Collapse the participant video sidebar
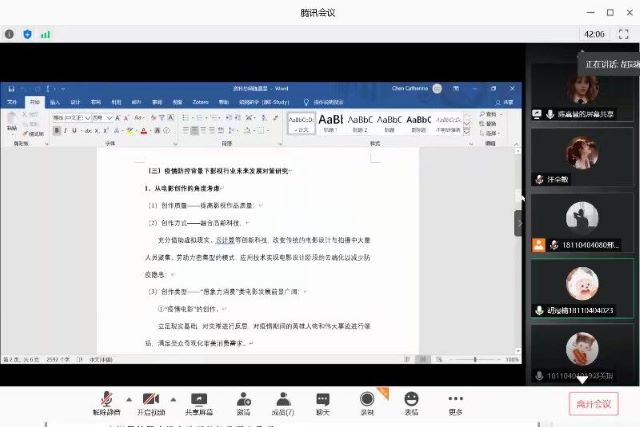Image resolution: width=640 pixels, height=427 pixels. 519,223
